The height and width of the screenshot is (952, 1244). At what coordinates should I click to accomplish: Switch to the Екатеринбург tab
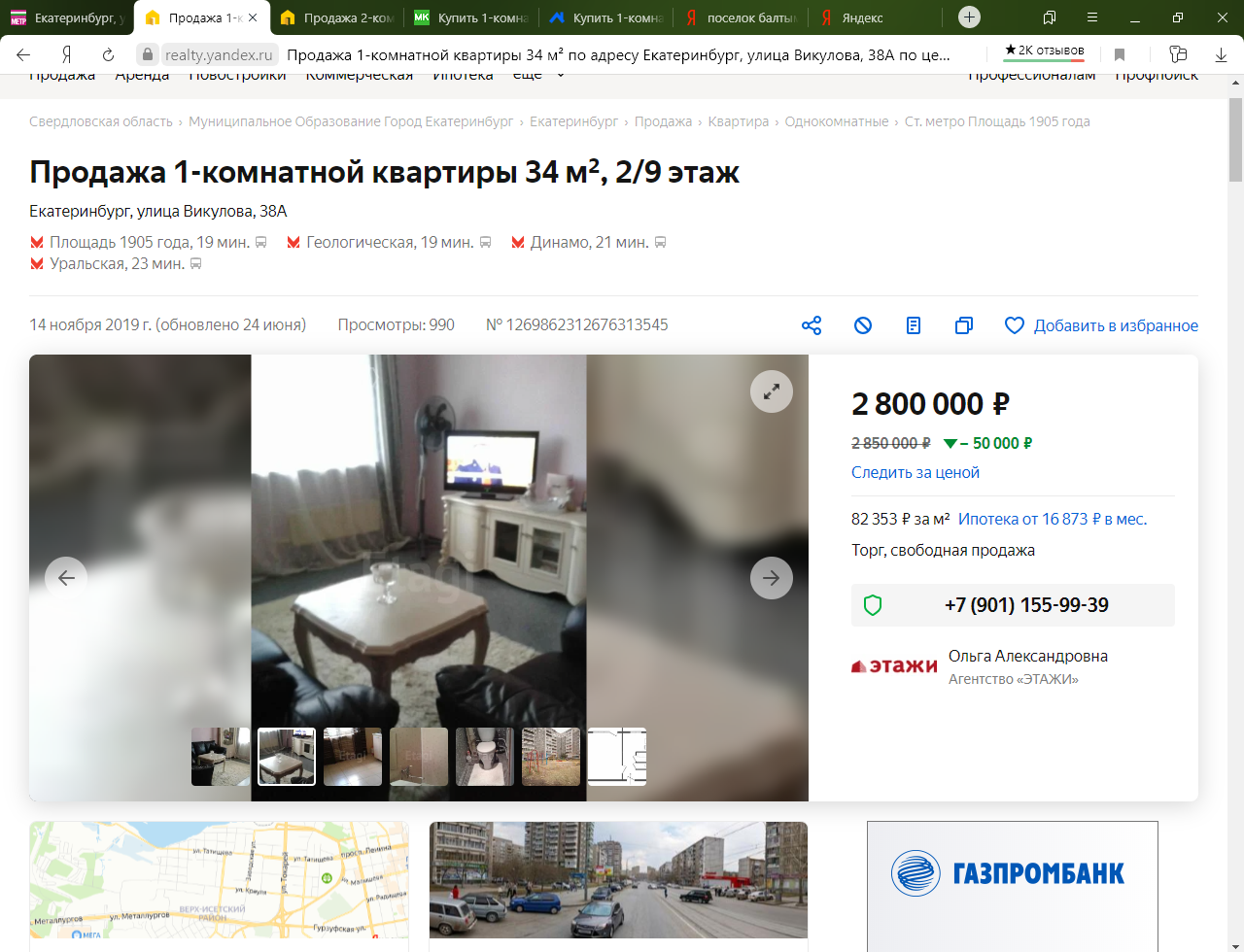tap(67, 17)
